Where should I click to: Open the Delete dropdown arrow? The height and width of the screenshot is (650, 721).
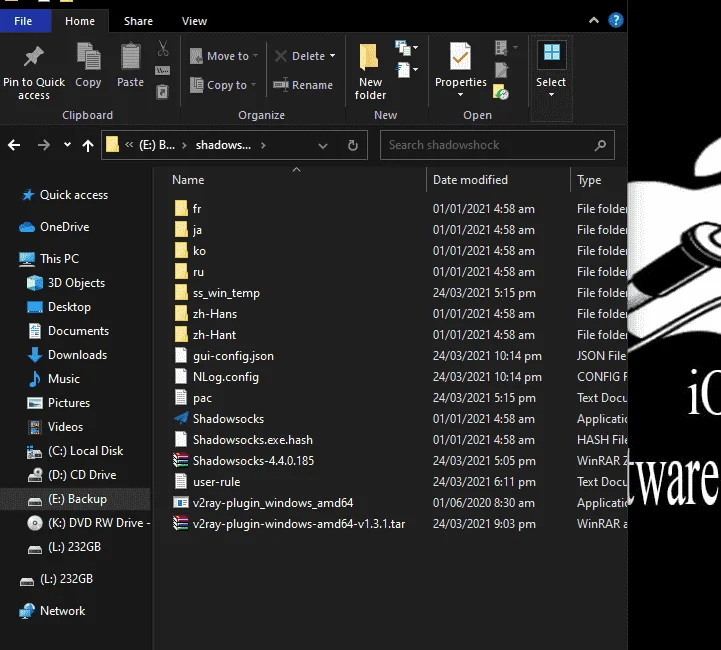[332, 56]
